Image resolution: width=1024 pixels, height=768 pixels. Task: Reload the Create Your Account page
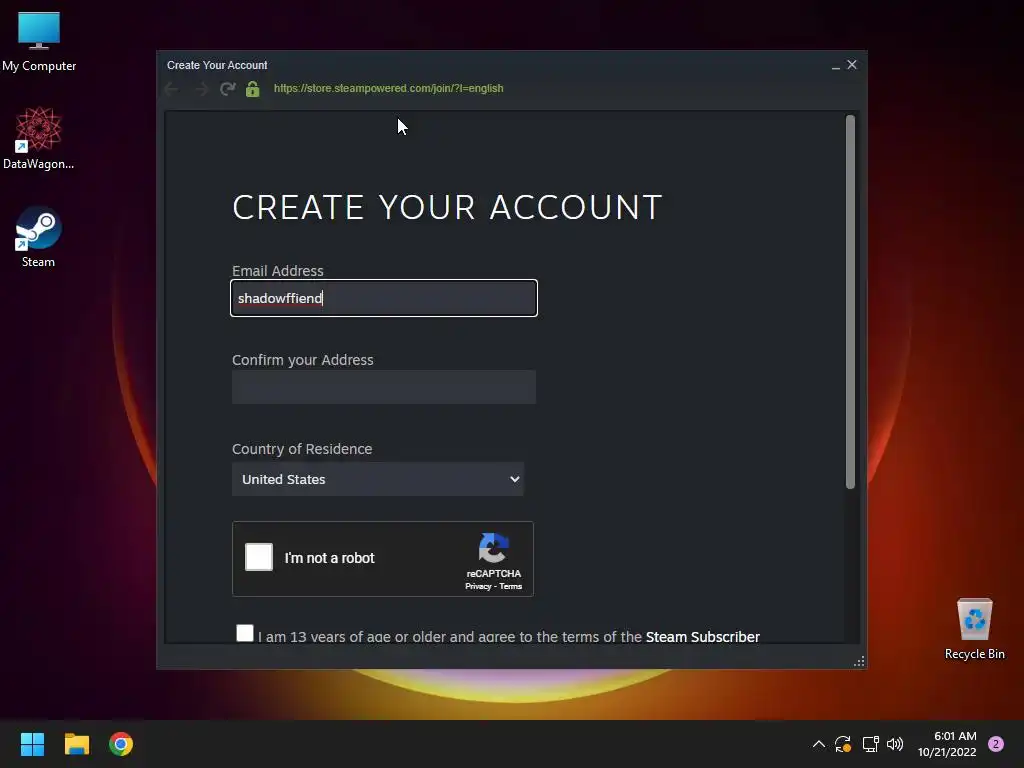tap(227, 88)
